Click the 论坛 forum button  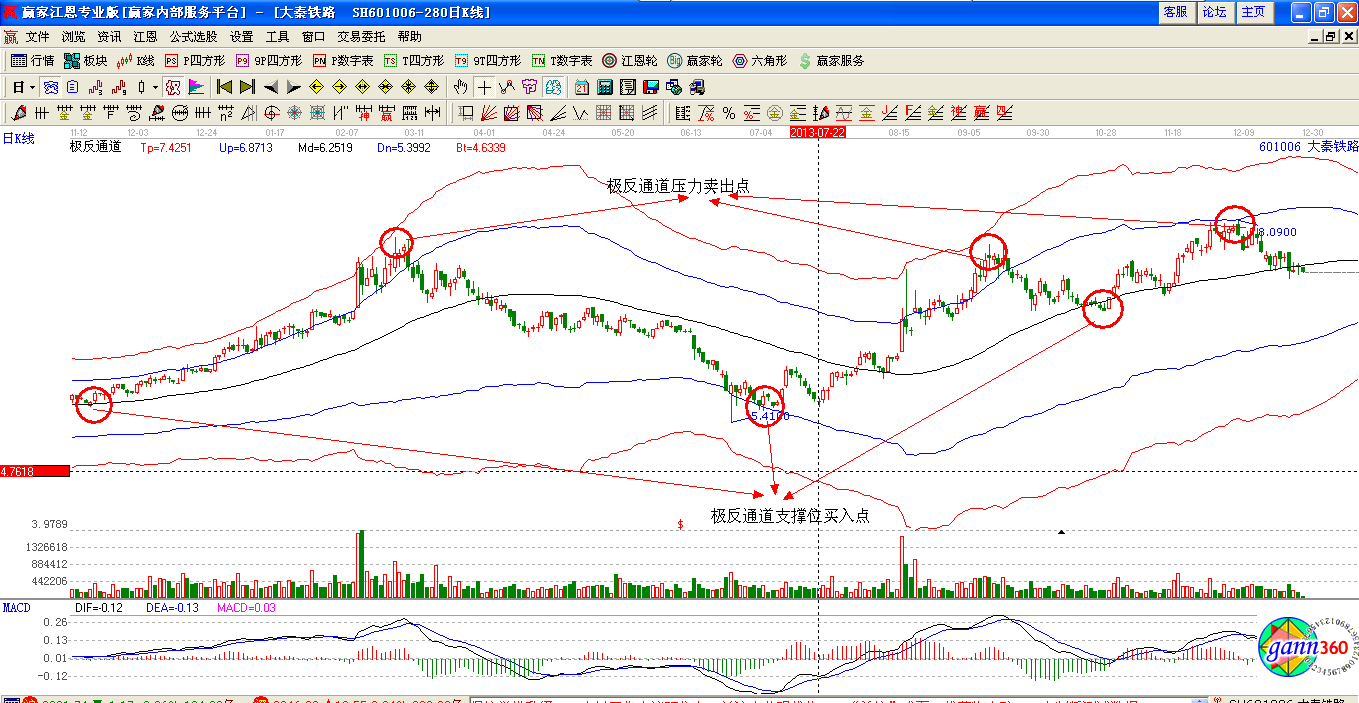click(x=1214, y=12)
